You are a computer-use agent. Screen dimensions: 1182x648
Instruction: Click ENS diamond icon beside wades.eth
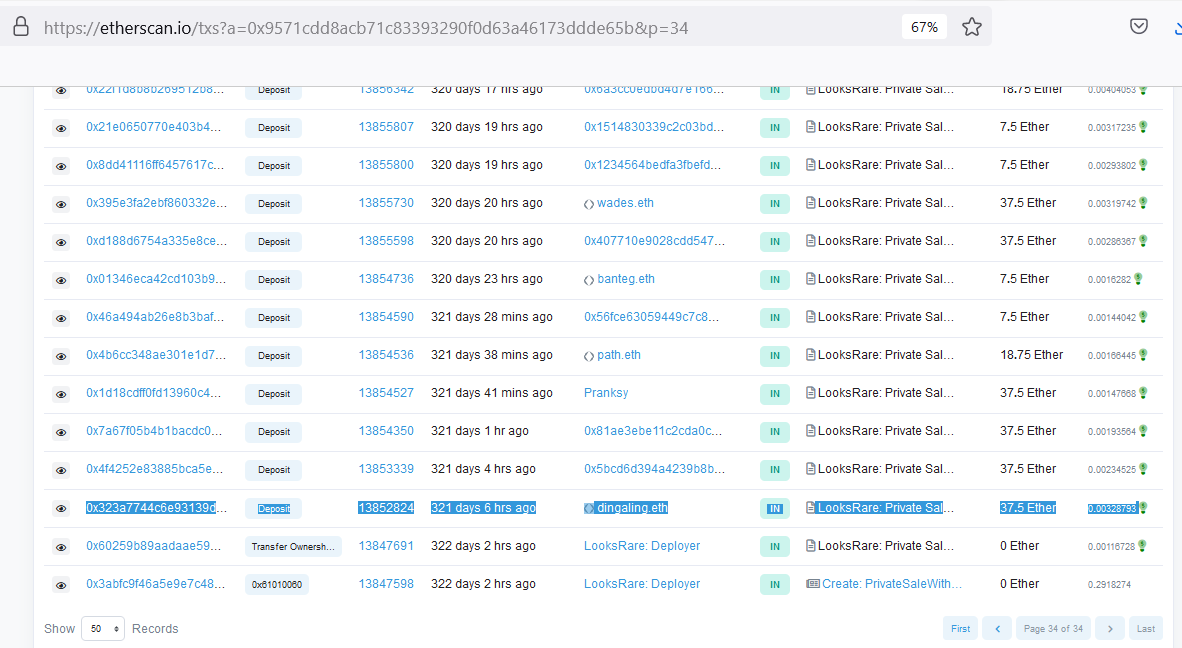tap(589, 204)
